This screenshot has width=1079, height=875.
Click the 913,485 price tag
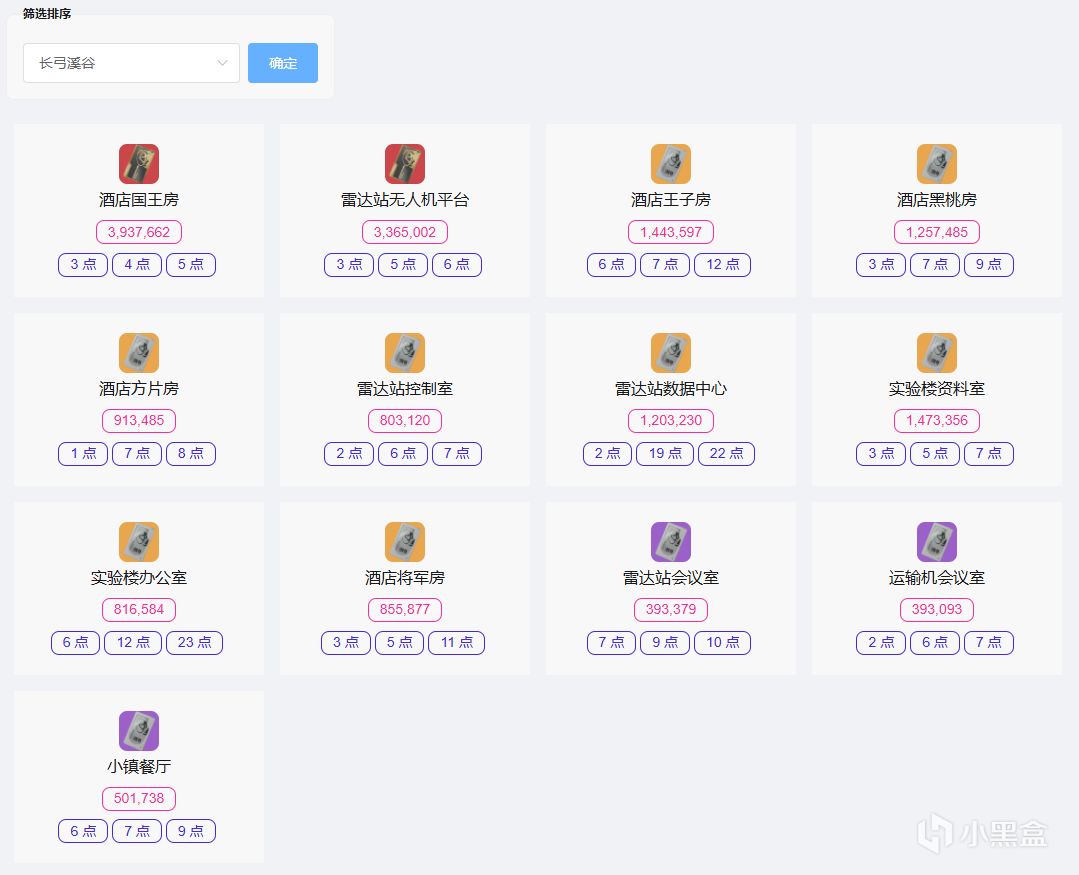coord(139,420)
